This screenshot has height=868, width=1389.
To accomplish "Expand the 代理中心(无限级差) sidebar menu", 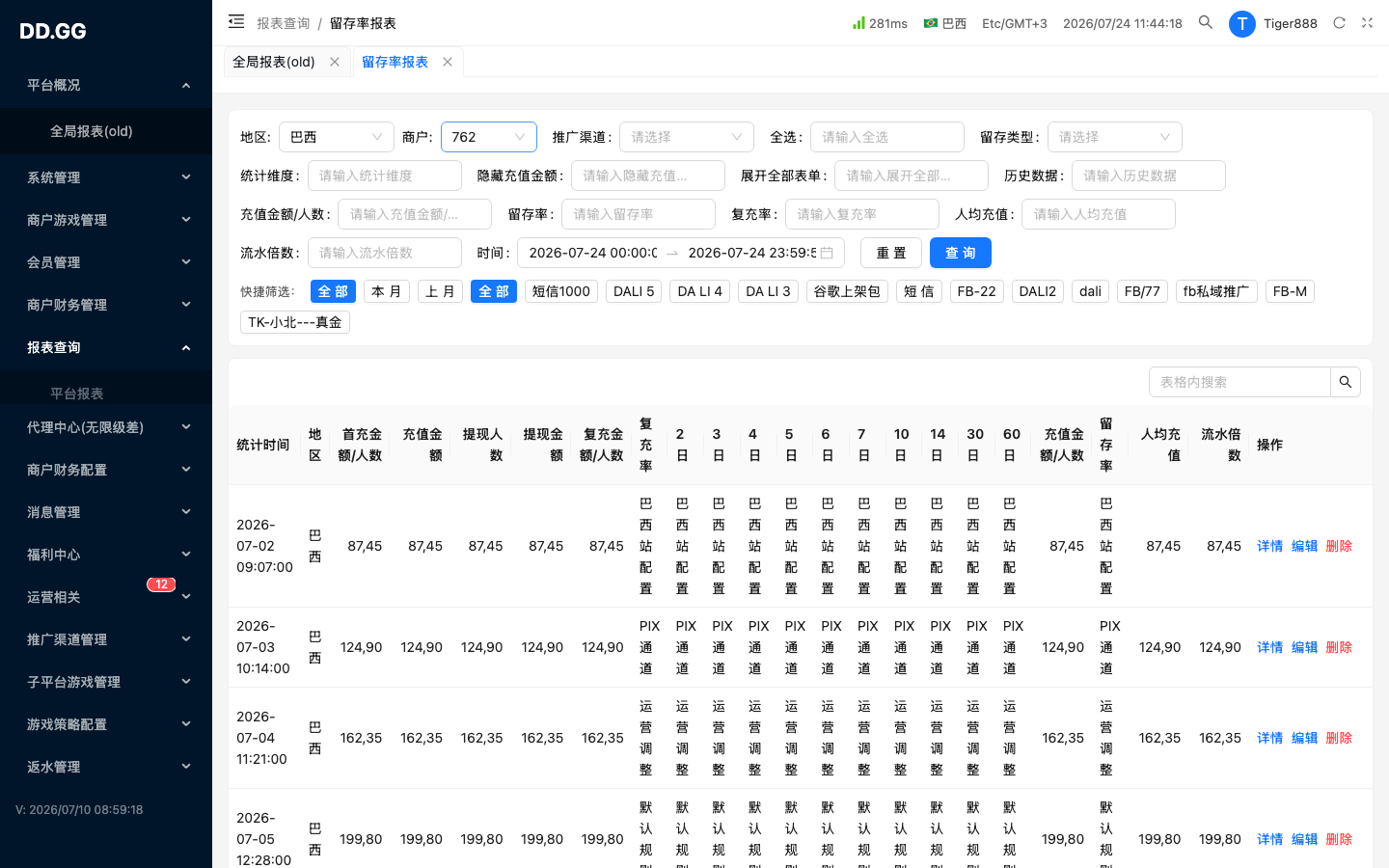I will coord(106,427).
